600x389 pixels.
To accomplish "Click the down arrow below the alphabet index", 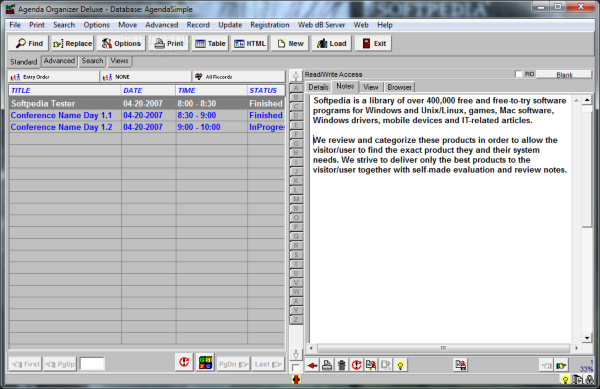I will click(x=296, y=354).
